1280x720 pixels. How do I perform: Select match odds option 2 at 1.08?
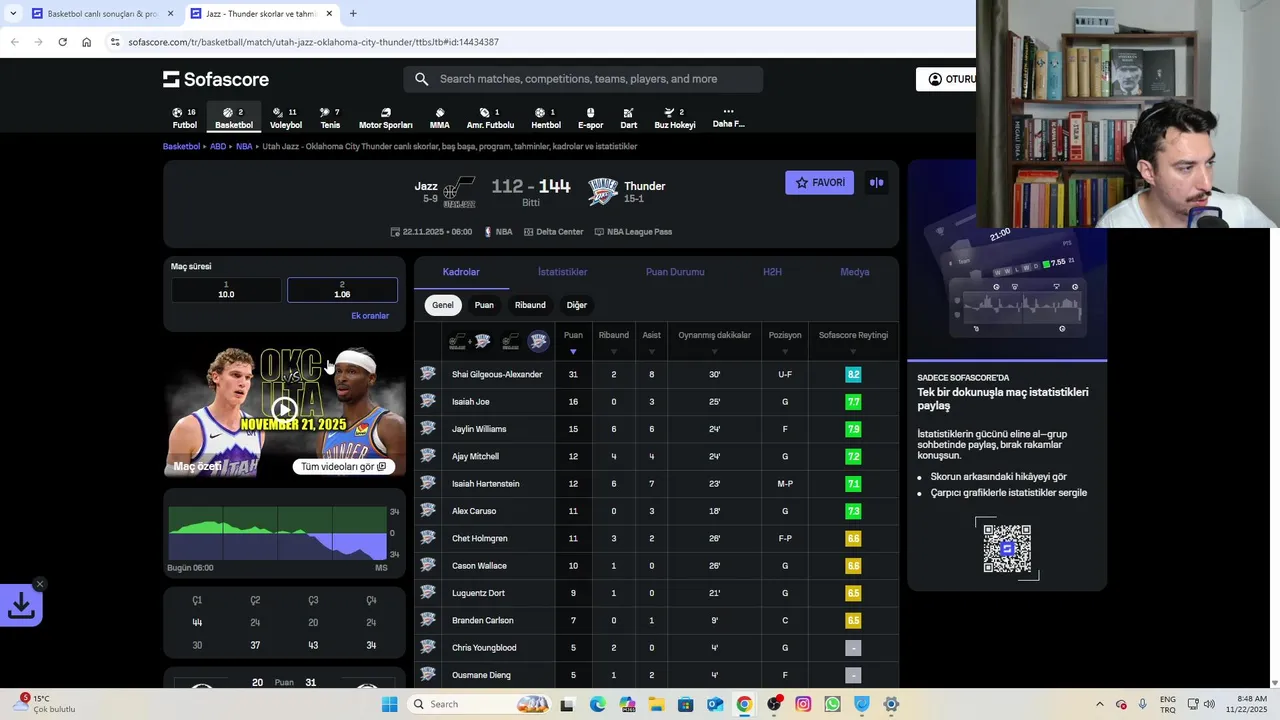tap(342, 290)
